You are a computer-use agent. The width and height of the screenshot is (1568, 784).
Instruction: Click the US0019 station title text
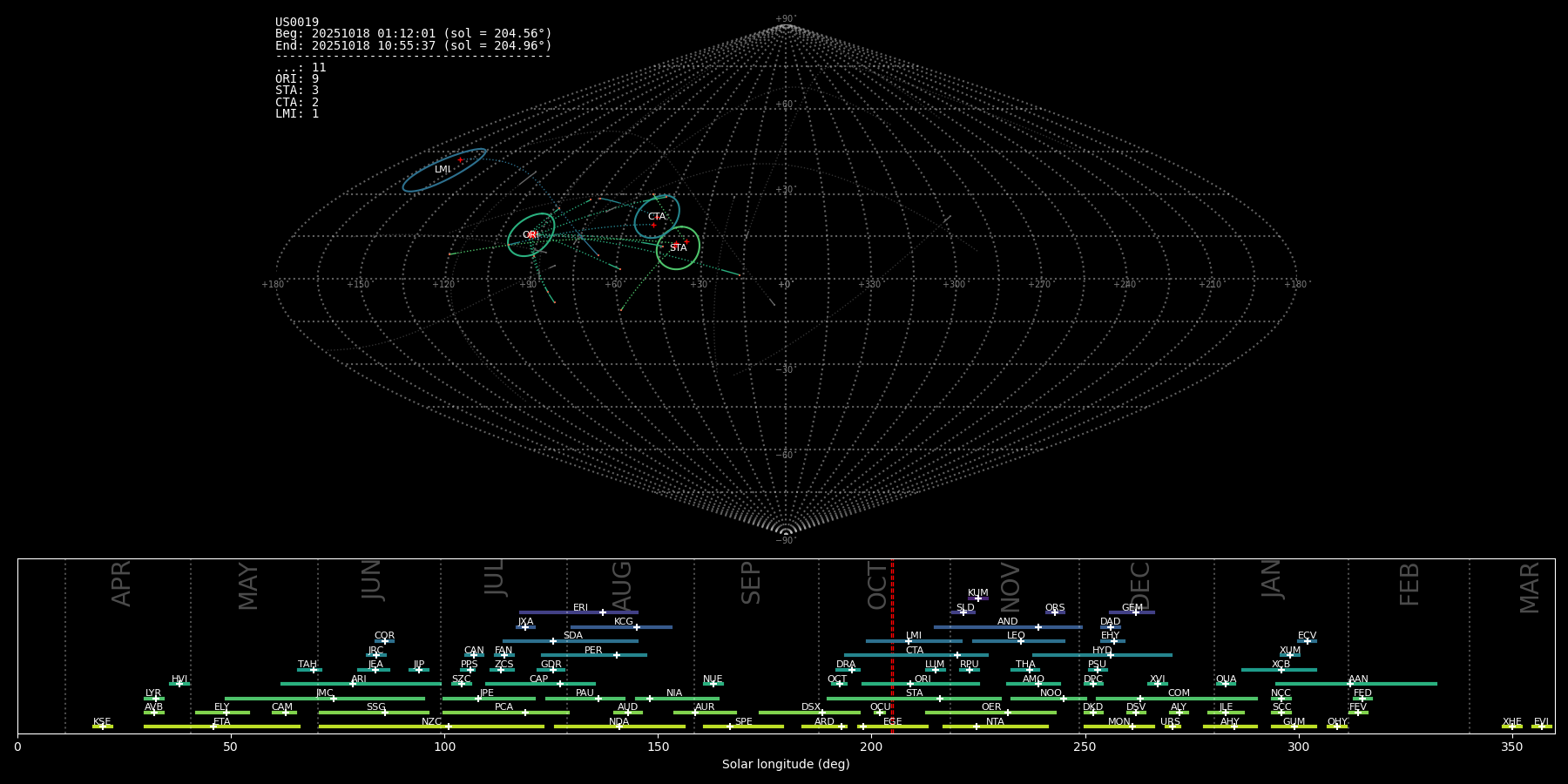297,23
